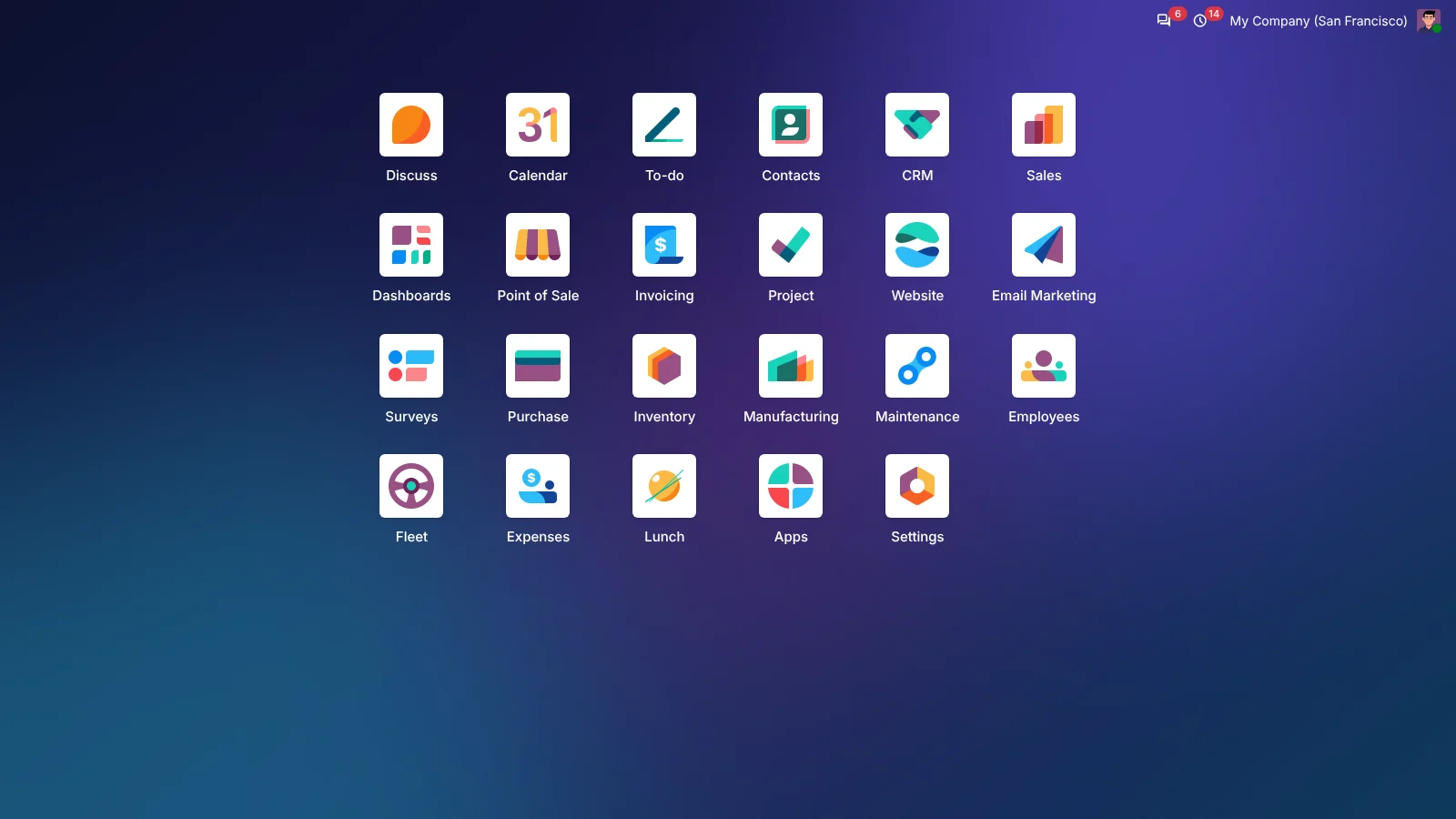Launch the Purchase app
Viewport: 1456px width, 819px height.
click(x=538, y=366)
